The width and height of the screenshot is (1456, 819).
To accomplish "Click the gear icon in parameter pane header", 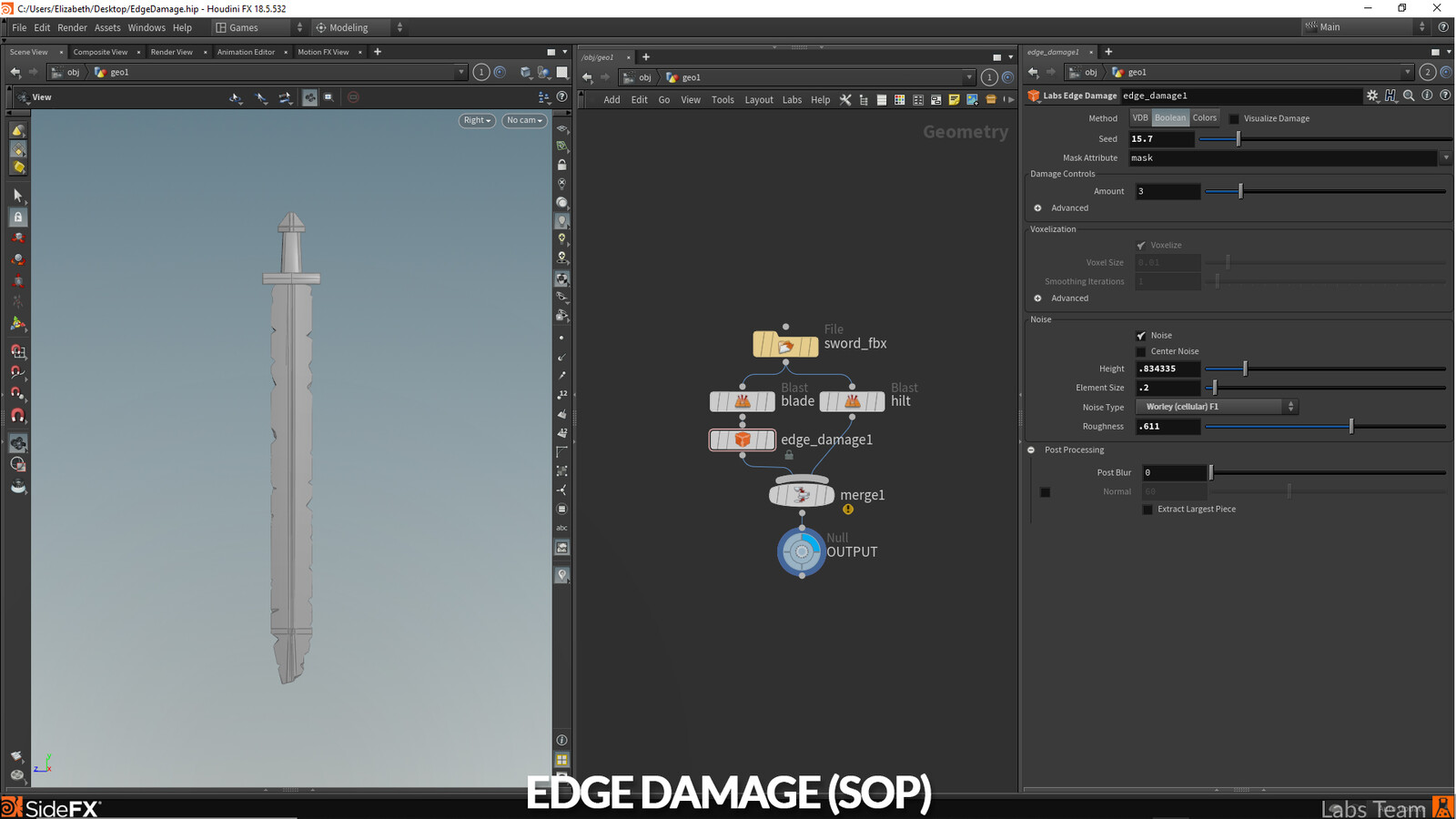I will coord(1372,95).
